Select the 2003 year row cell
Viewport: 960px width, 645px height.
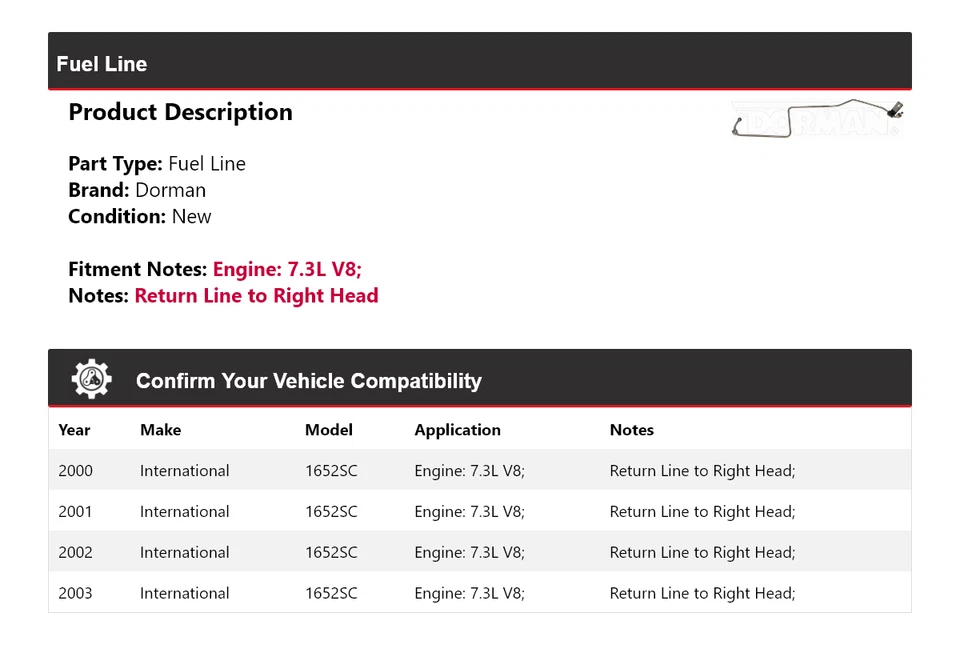[x=75, y=594]
